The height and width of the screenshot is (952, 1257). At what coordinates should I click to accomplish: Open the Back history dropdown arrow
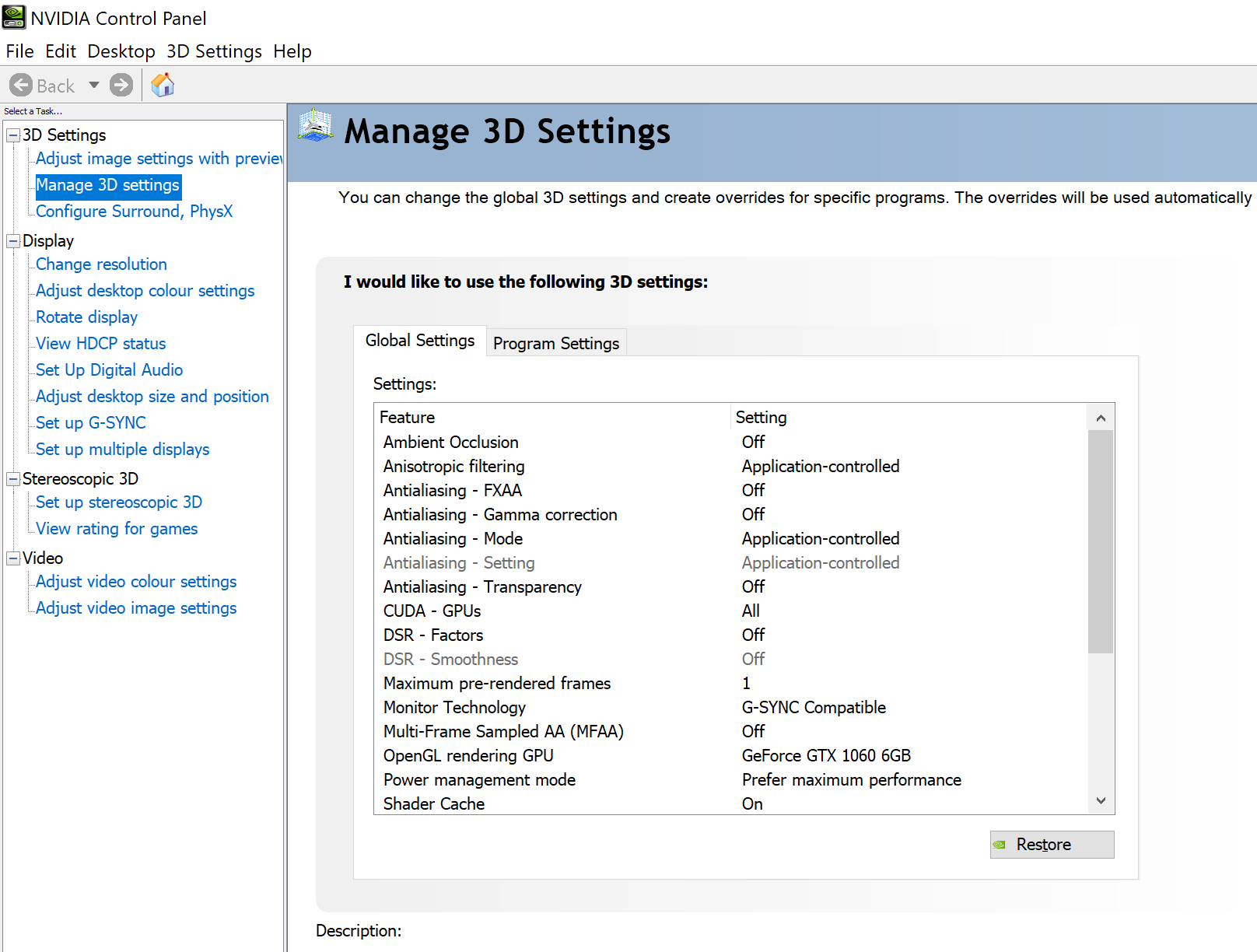(94, 85)
